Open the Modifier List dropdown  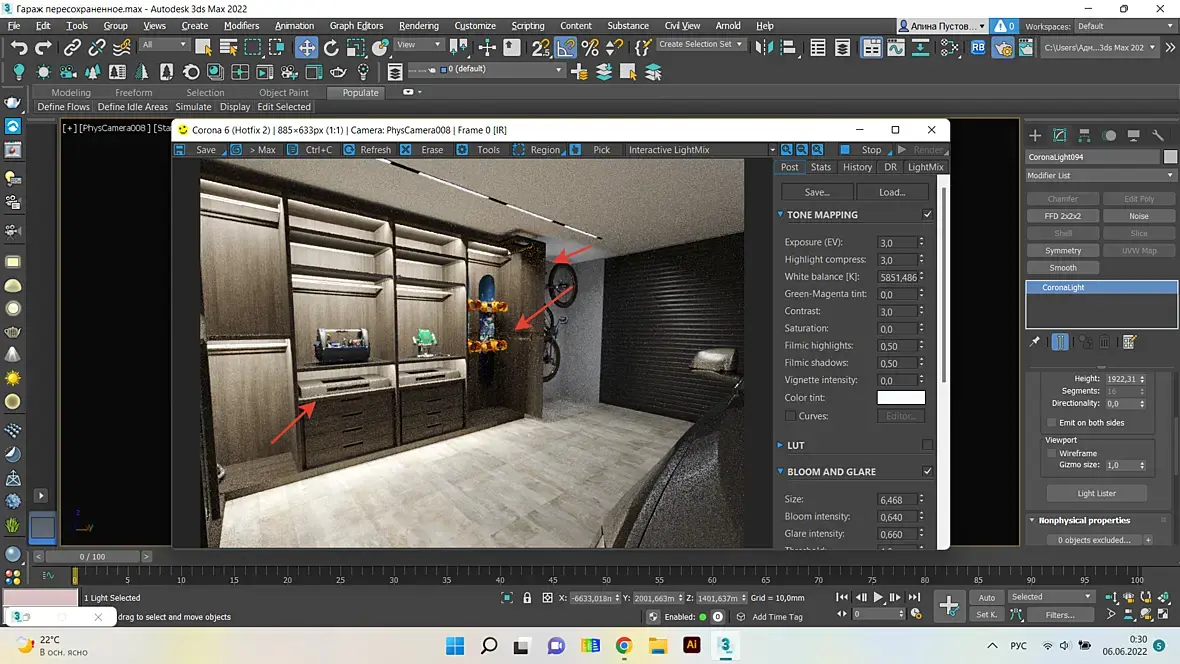[x=1101, y=176]
